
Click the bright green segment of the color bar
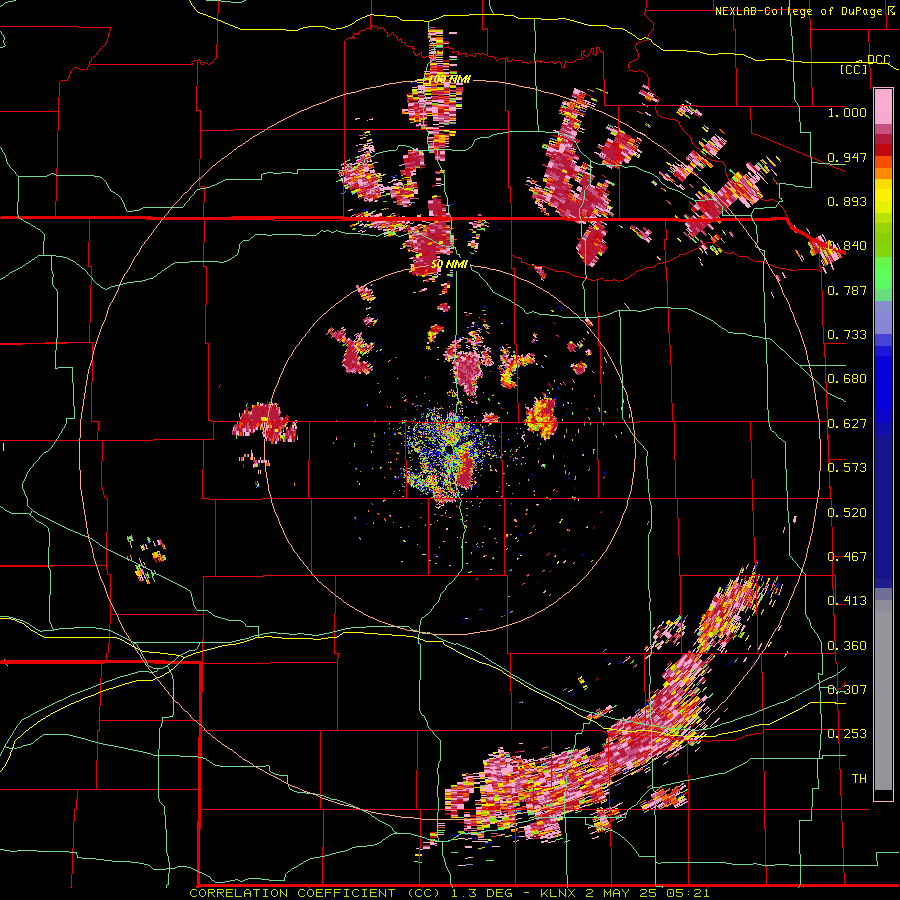coord(883,274)
